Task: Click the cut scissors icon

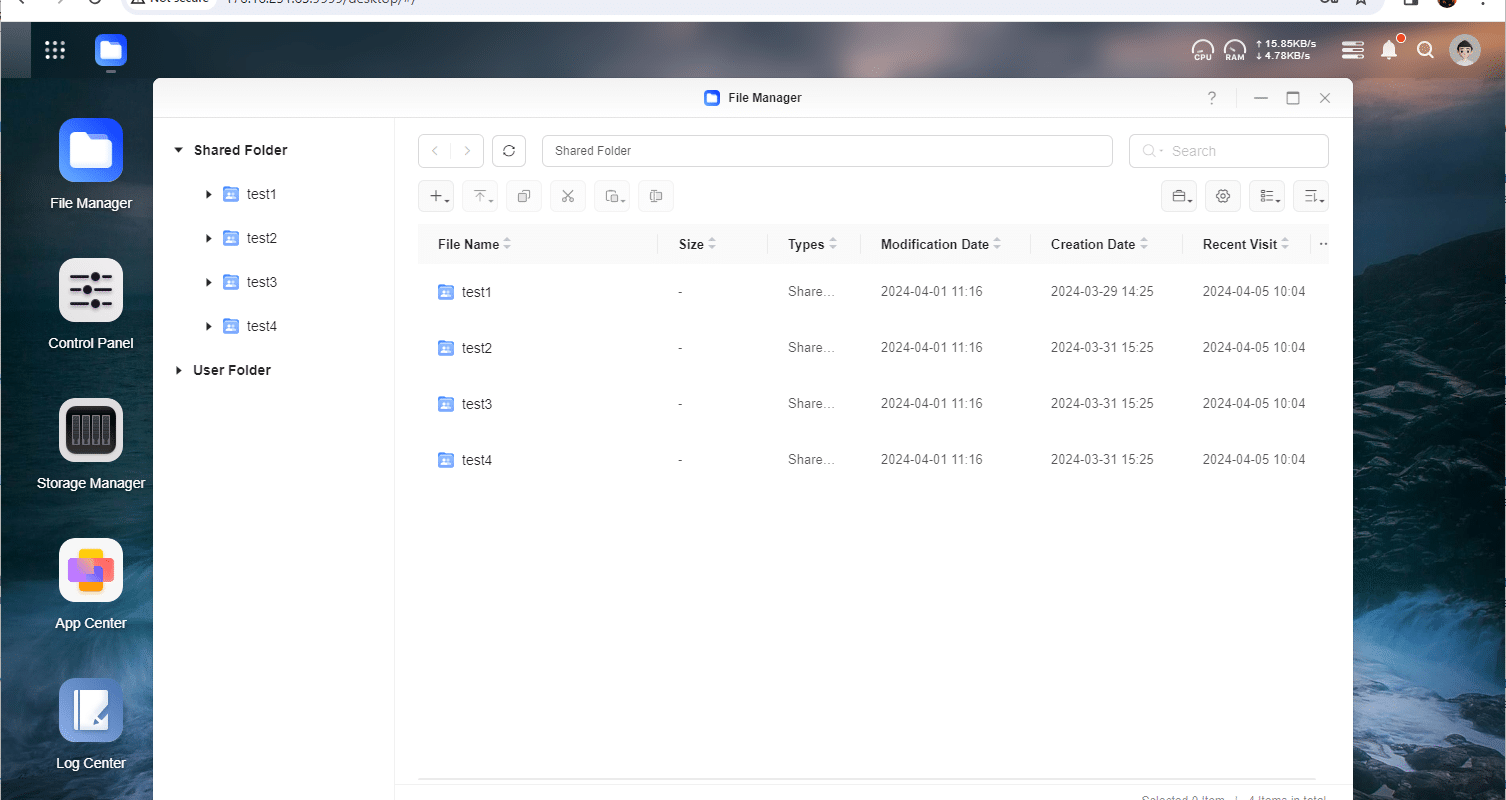Action: point(567,196)
